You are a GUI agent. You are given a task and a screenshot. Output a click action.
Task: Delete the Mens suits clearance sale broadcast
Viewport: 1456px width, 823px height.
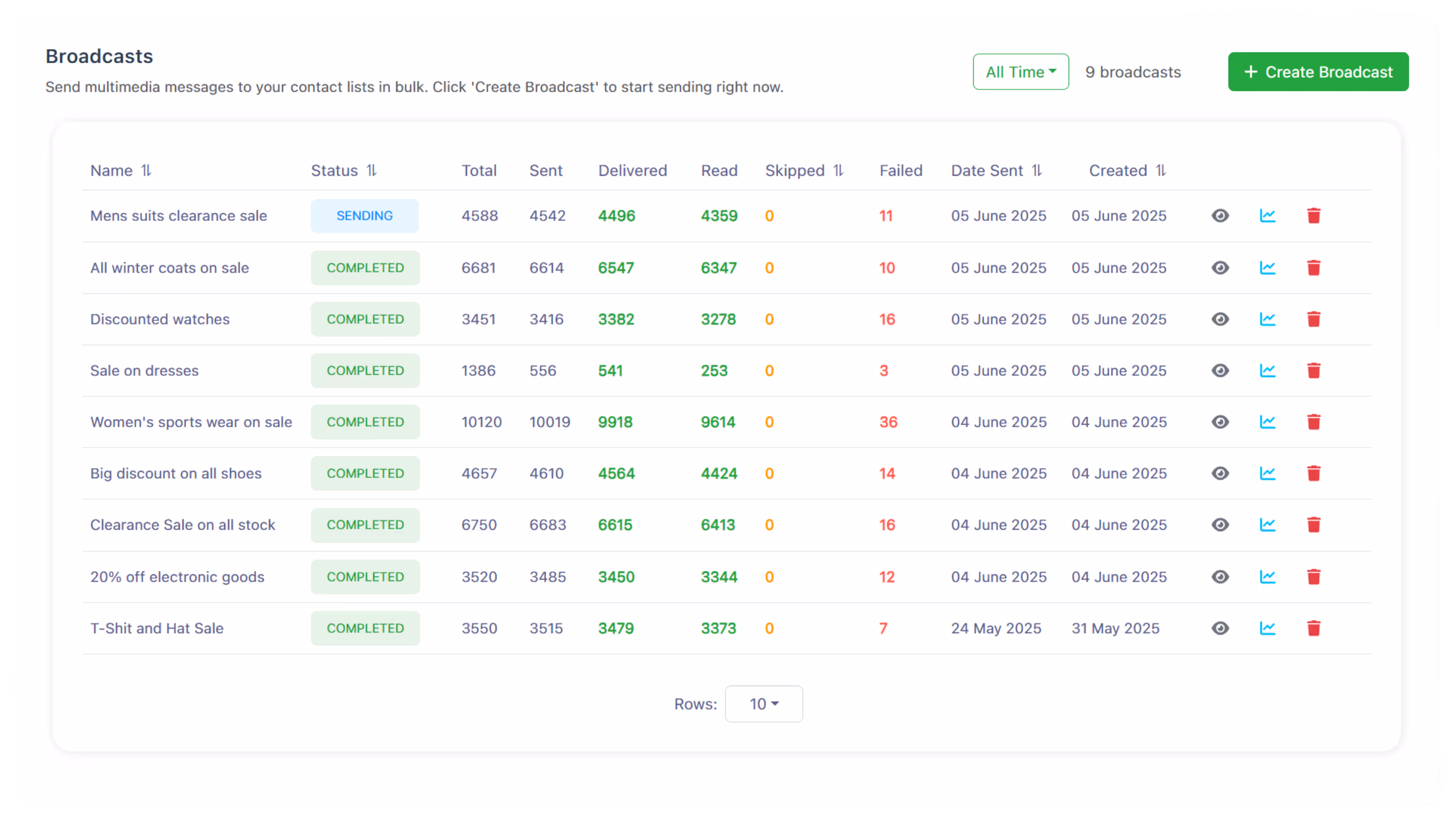click(1314, 216)
